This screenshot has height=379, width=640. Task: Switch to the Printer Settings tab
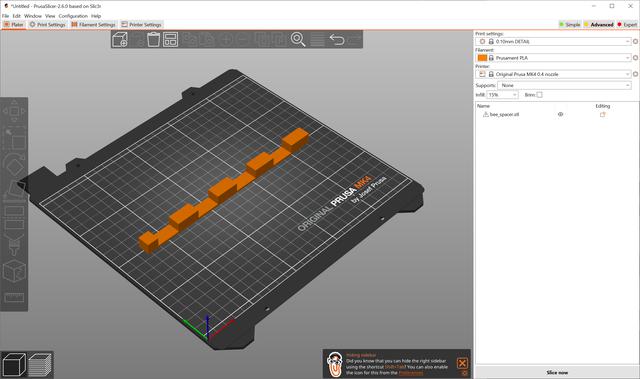click(x=141, y=24)
